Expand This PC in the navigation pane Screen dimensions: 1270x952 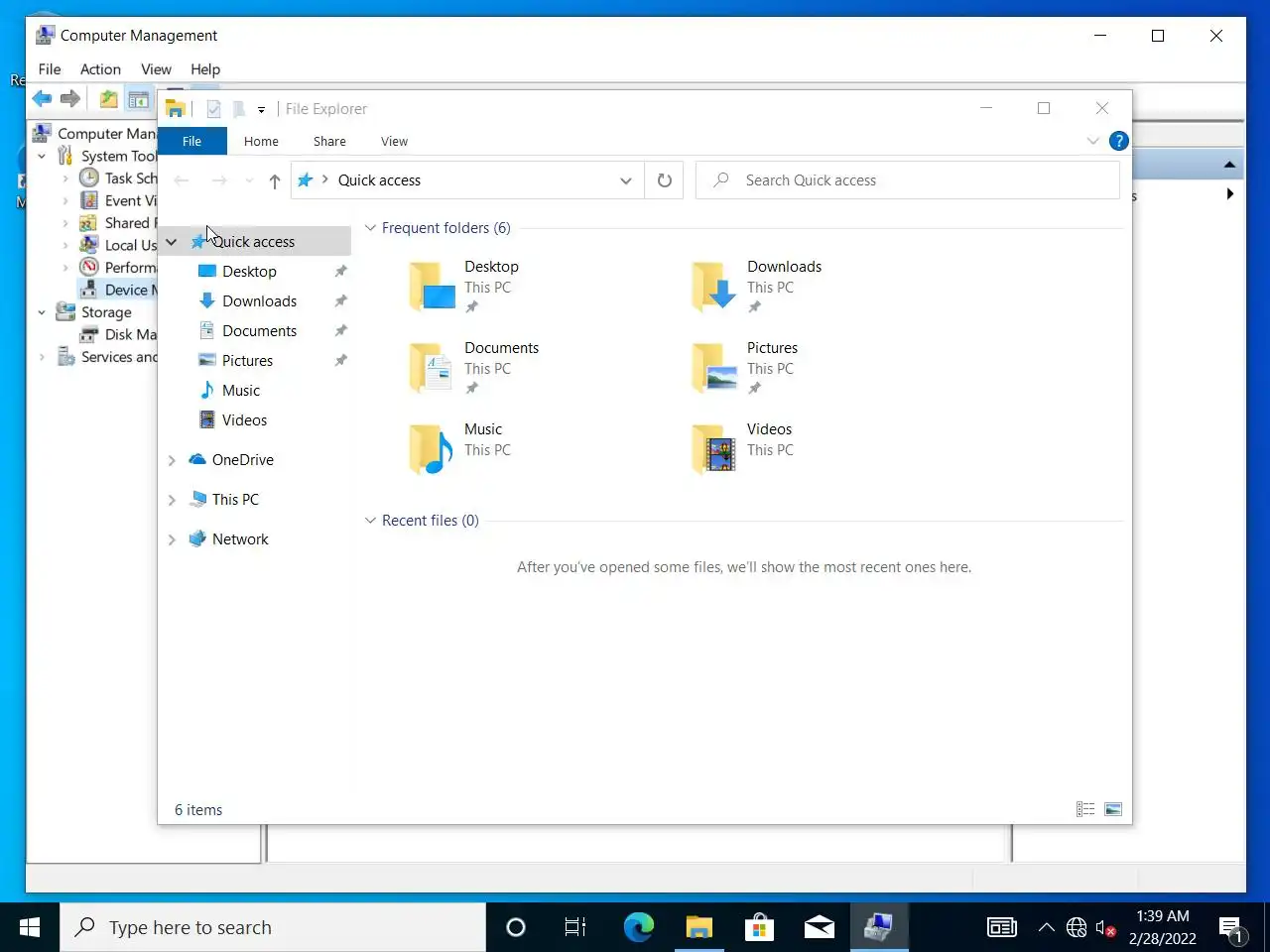[x=172, y=500]
